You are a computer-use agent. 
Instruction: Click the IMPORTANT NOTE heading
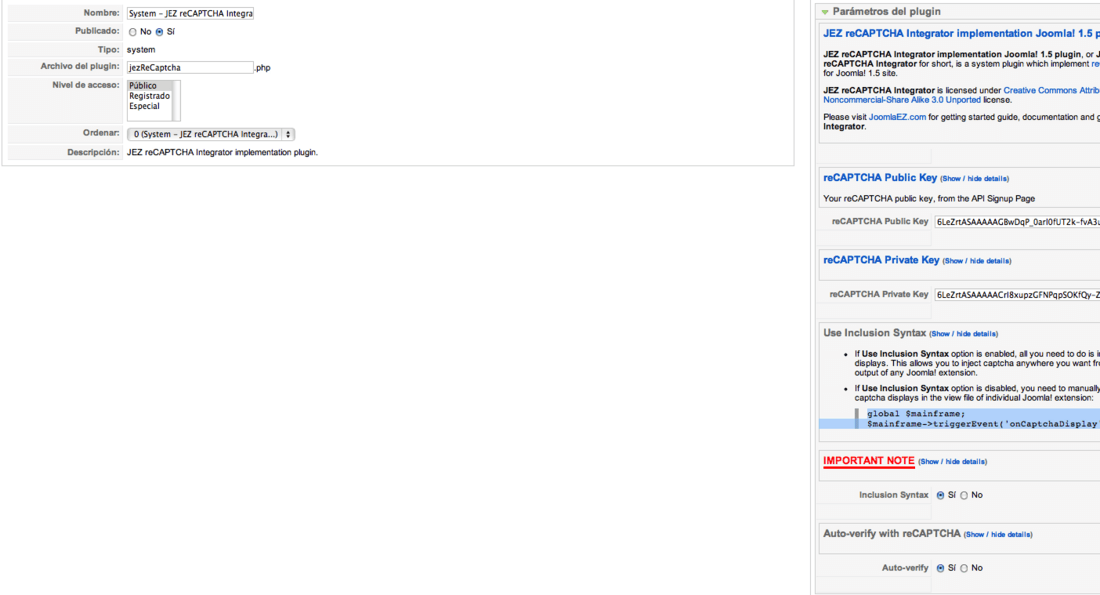click(868, 461)
